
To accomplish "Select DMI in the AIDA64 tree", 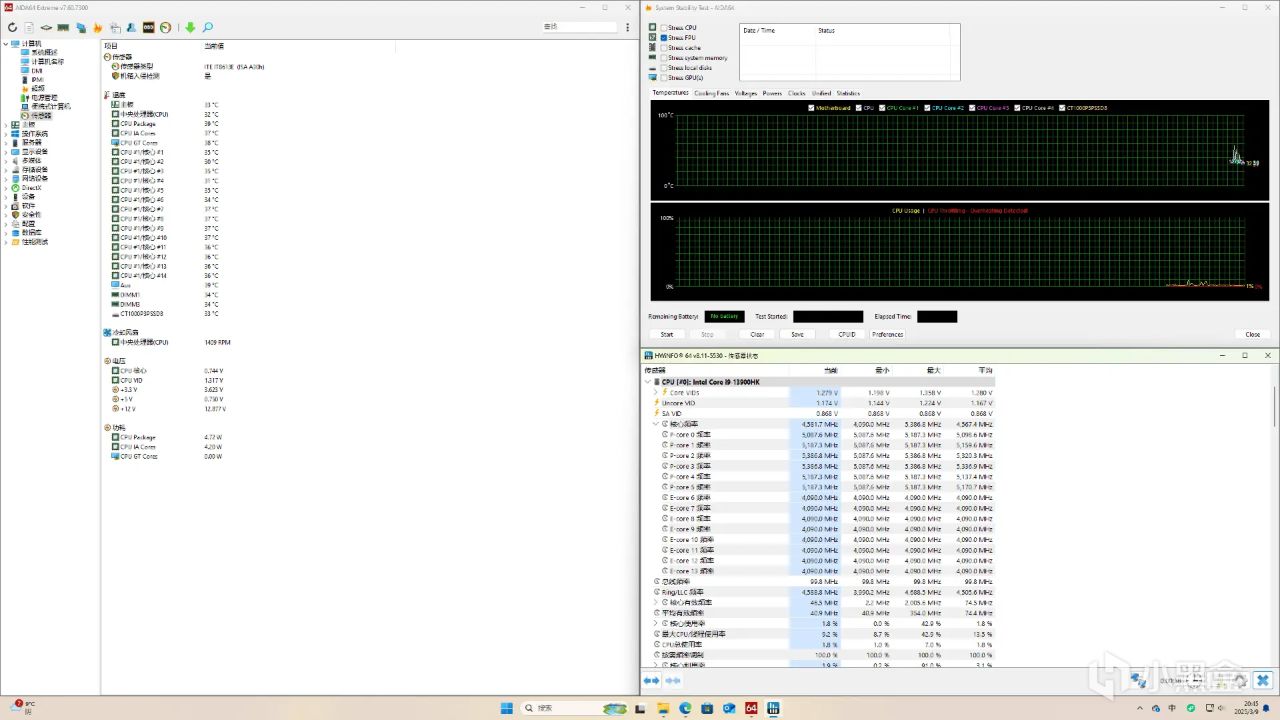I will (x=37, y=70).
